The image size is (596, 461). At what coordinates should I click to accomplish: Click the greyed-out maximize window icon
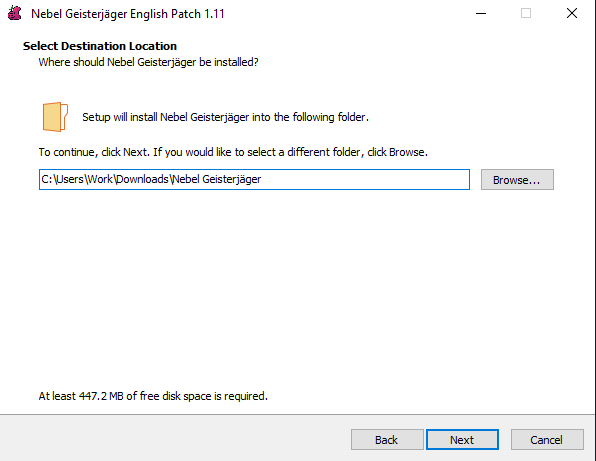click(526, 13)
